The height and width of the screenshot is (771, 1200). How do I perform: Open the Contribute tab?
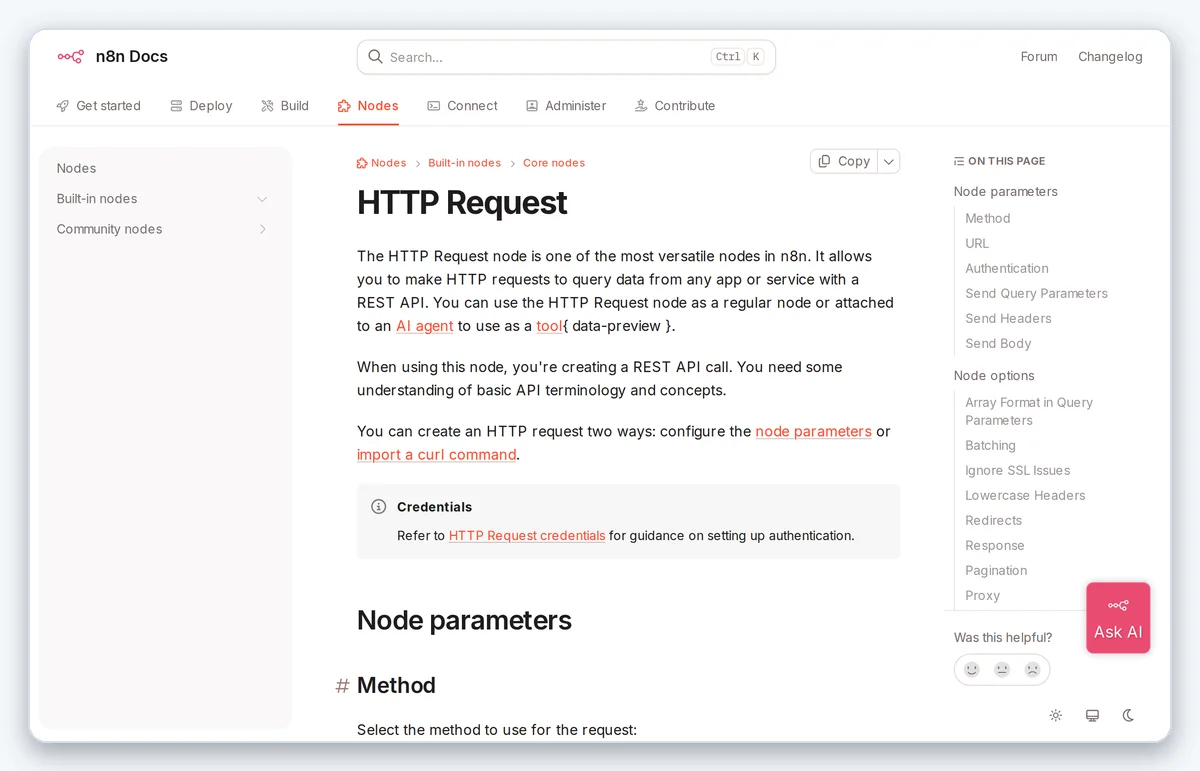675,106
